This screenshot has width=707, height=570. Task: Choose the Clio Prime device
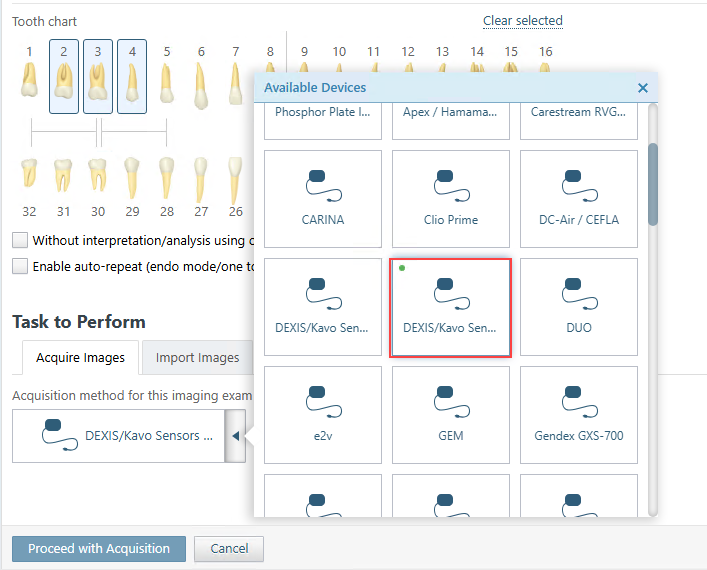pyautogui.click(x=451, y=199)
